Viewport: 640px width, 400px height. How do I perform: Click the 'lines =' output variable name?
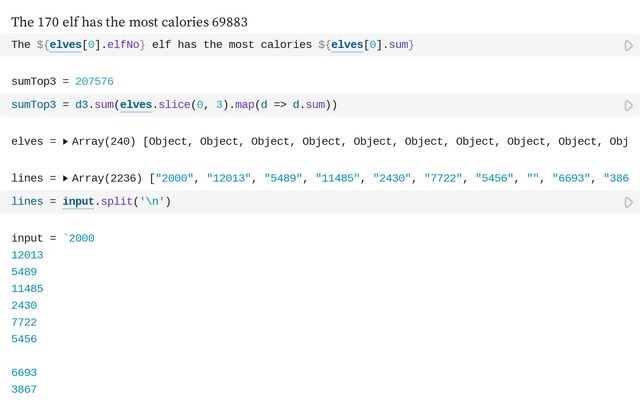[27, 178]
